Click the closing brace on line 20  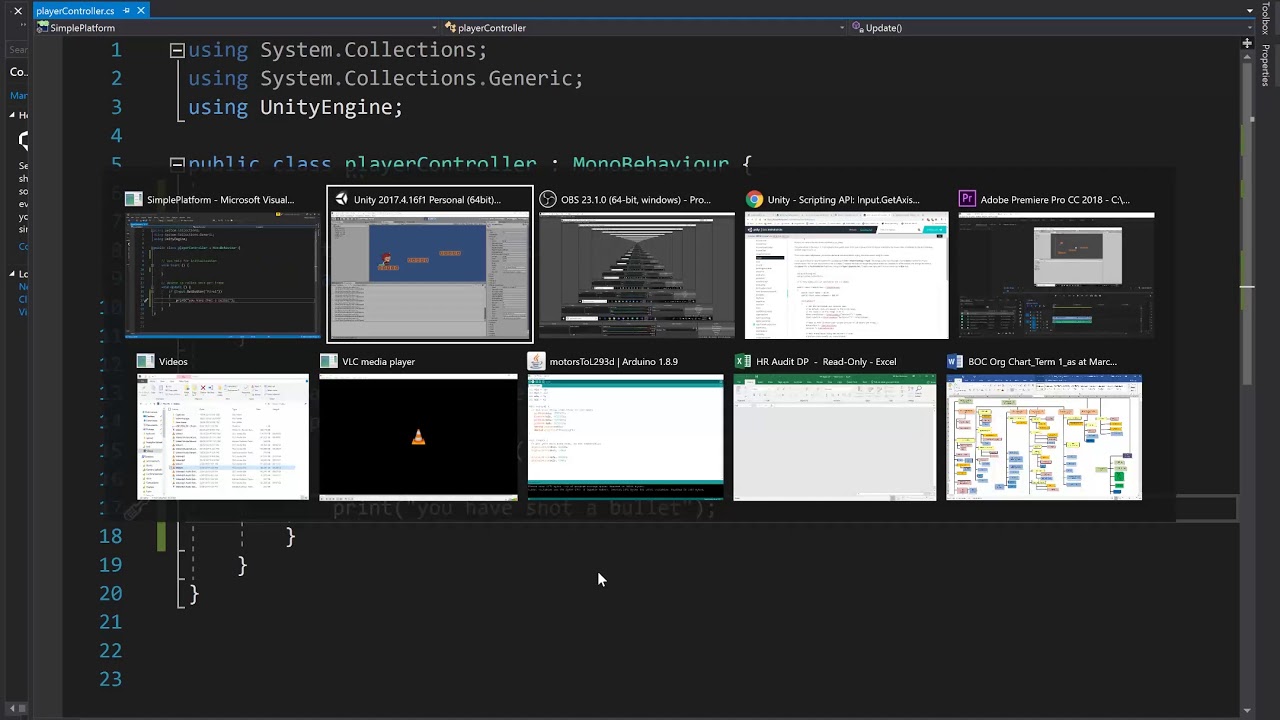pos(194,594)
